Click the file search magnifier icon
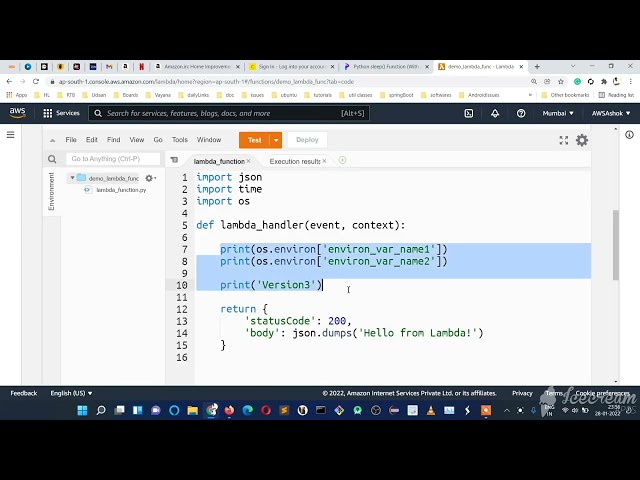 pos(52,159)
